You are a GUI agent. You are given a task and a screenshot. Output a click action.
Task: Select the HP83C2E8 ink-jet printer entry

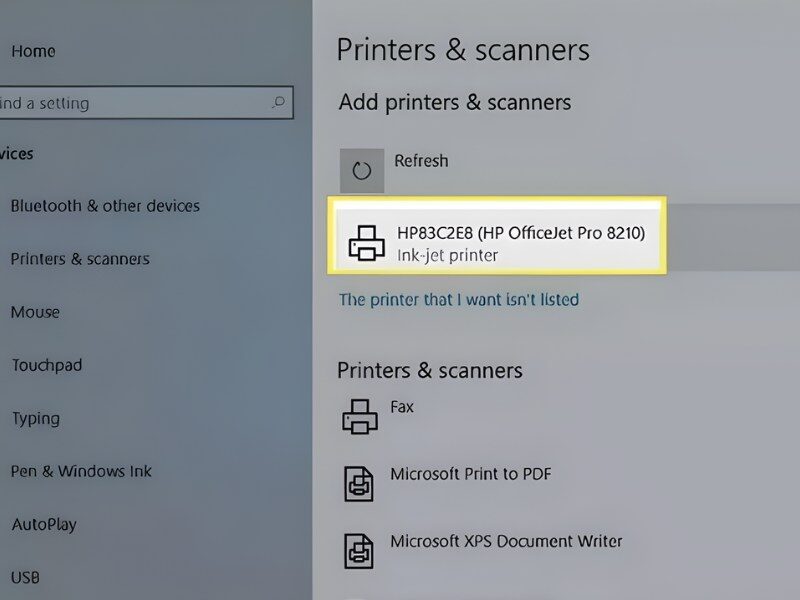[520, 243]
